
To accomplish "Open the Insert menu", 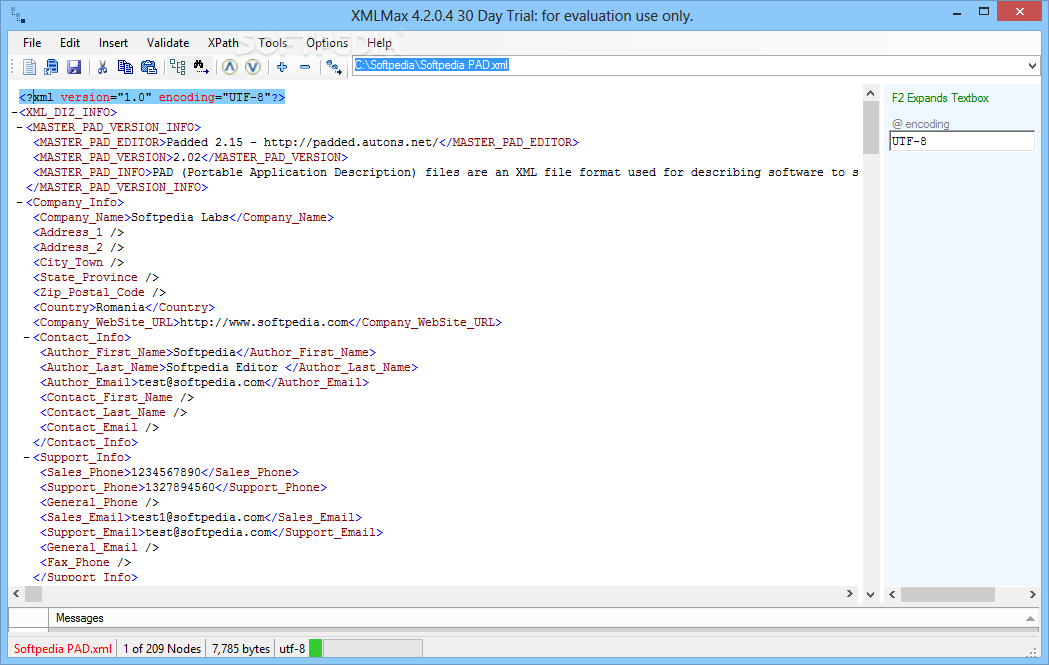I will point(113,43).
